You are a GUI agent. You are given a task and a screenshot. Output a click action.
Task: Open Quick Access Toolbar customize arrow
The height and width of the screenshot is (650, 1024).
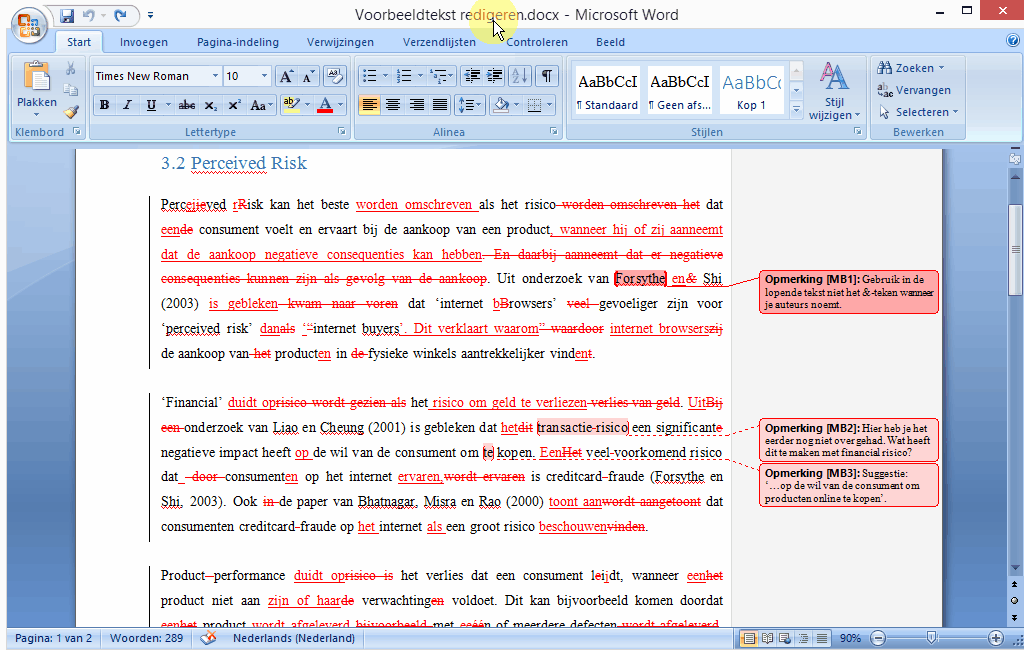(x=150, y=15)
